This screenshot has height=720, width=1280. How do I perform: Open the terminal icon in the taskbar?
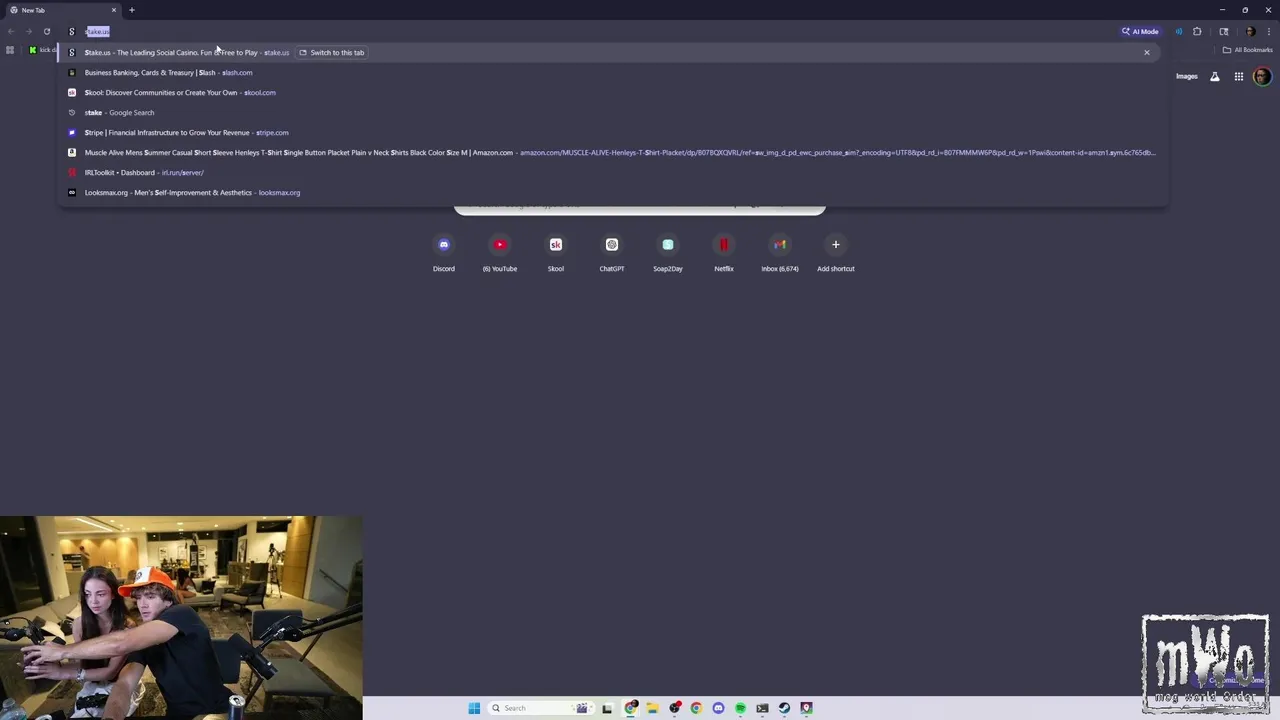pyautogui.click(x=762, y=708)
